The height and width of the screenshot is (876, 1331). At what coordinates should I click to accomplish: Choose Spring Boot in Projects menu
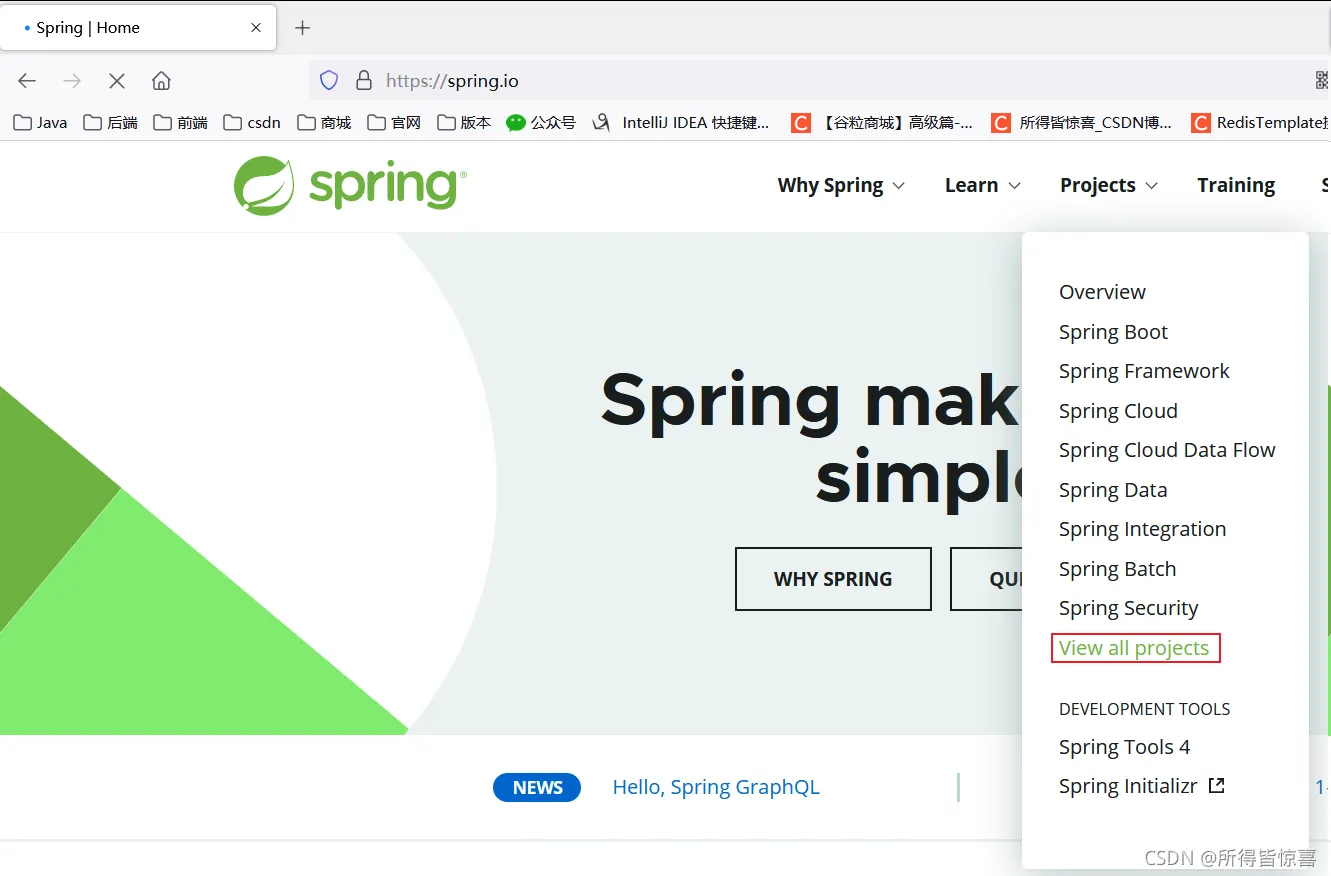1113,332
